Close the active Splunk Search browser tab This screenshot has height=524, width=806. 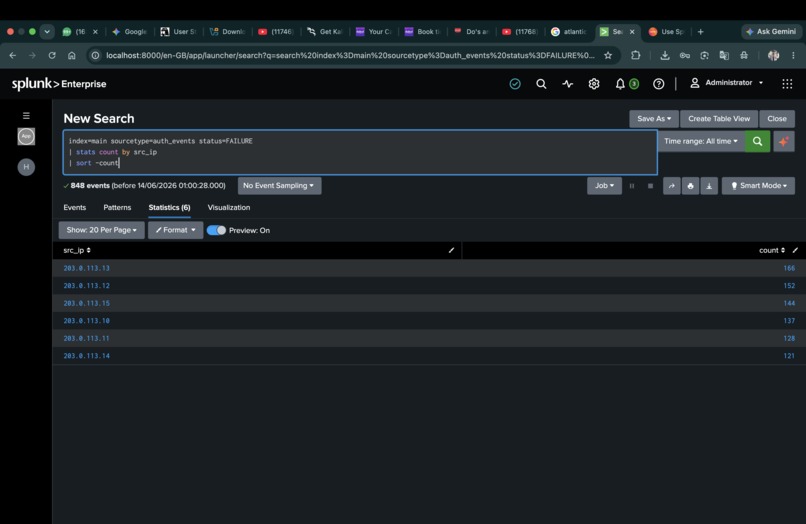pyautogui.click(x=632, y=32)
